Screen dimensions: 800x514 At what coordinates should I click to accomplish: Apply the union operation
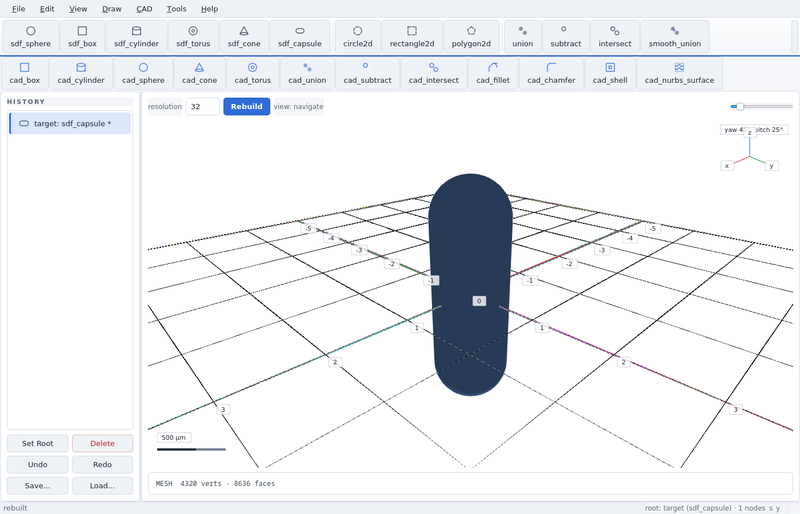coord(522,37)
